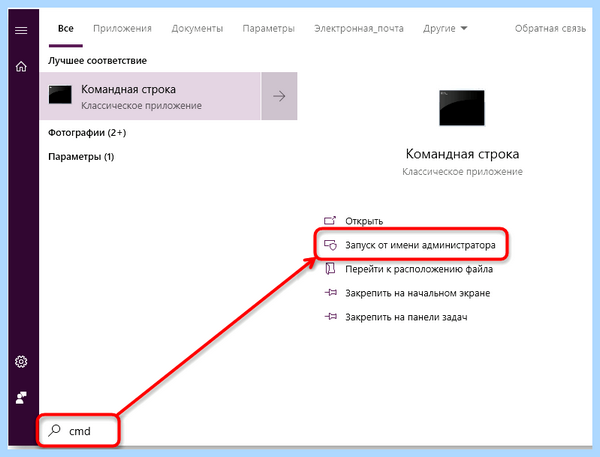
Task: Switch to the Электронная_почта tab
Action: tap(359, 28)
